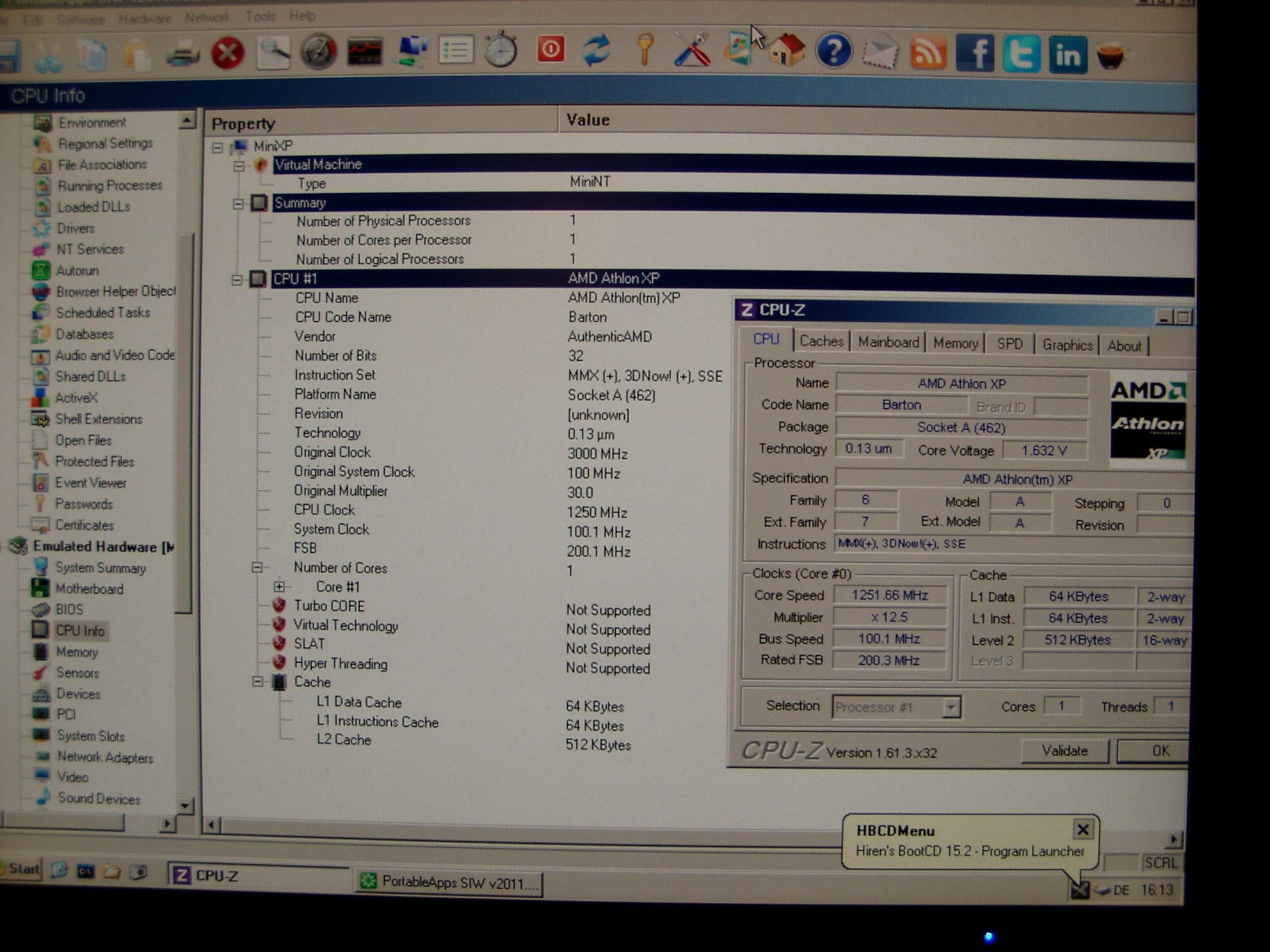Click the network computers icon
The image size is (1270, 952).
(411, 51)
